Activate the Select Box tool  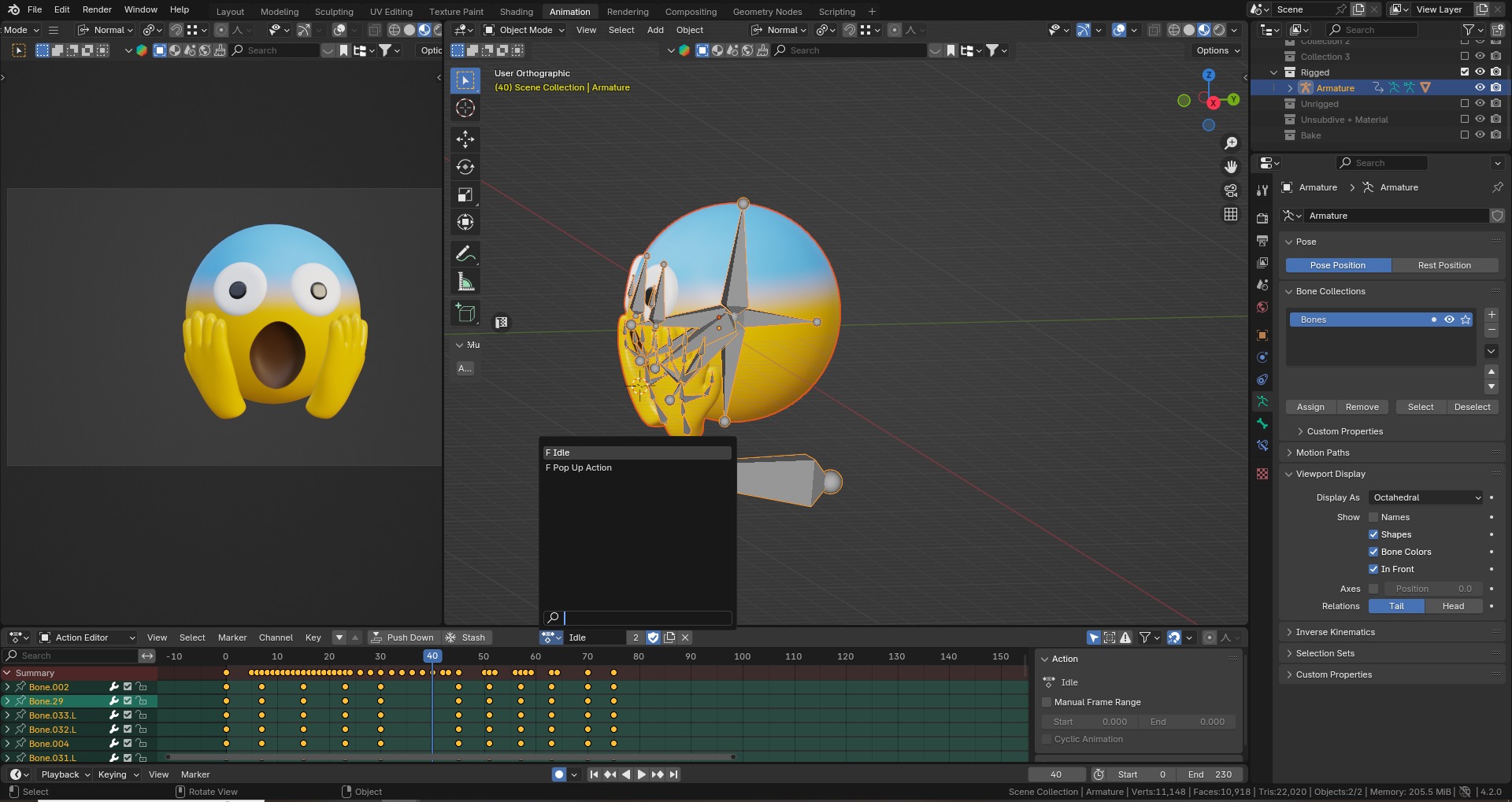(x=465, y=80)
